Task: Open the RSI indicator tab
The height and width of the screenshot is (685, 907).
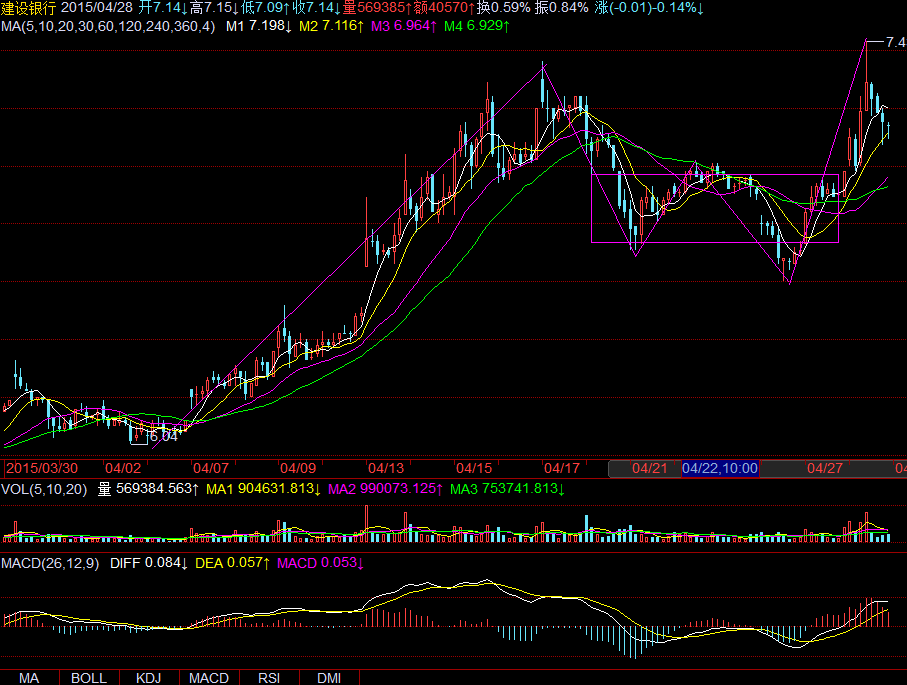Action: pyautogui.click(x=269, y=678)
